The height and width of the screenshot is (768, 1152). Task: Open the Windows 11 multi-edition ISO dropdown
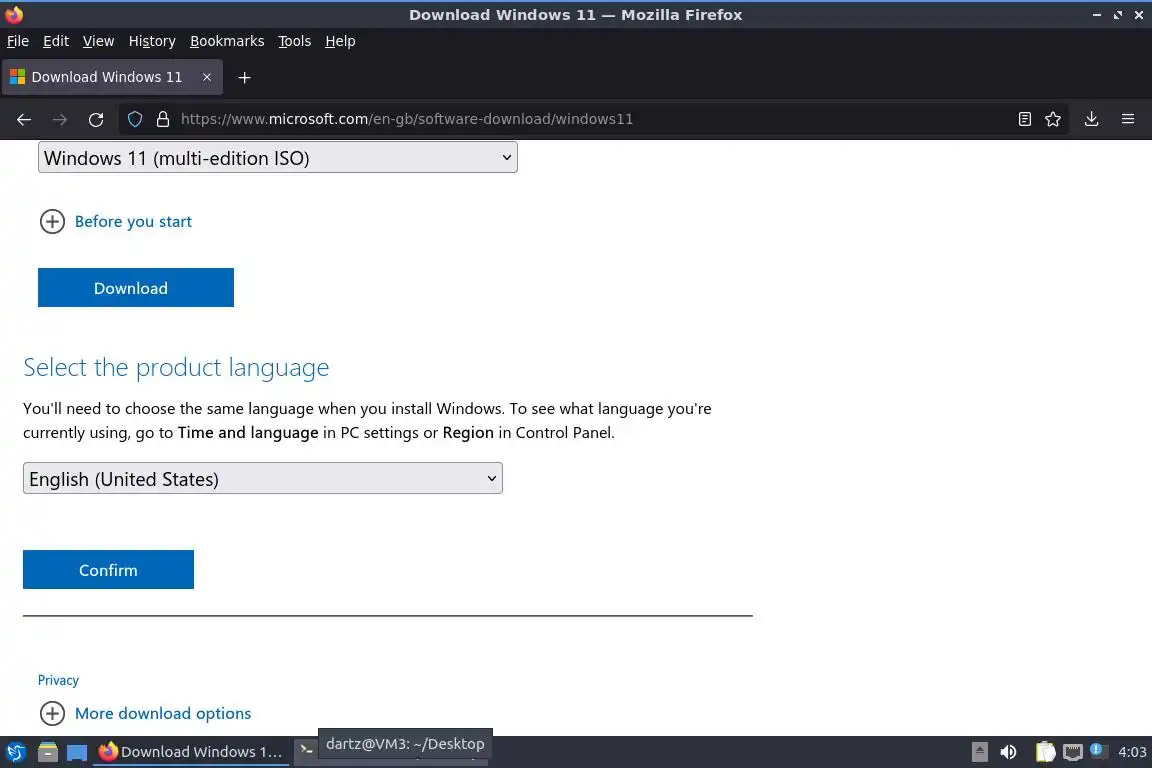(278, 157)
